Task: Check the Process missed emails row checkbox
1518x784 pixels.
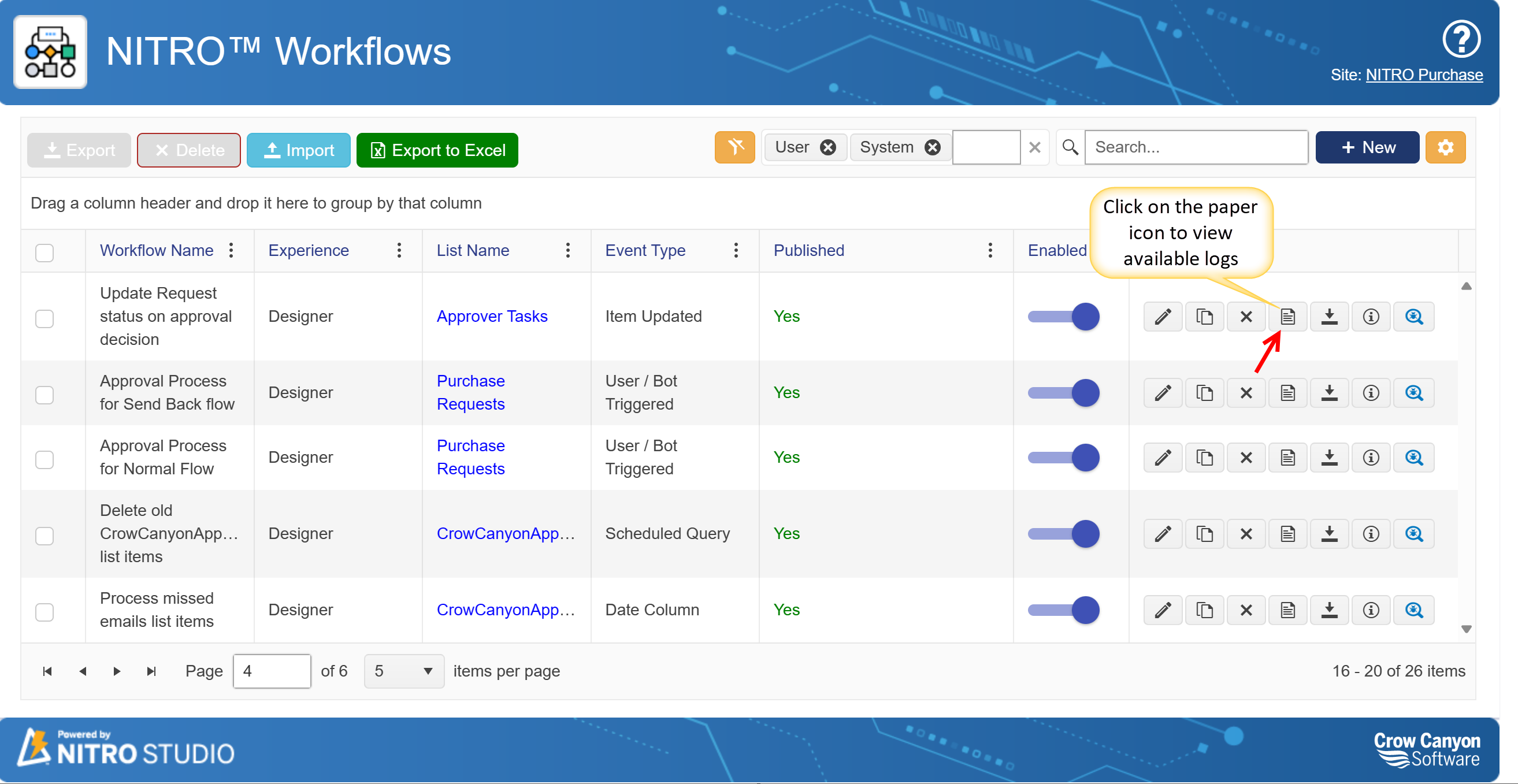Action: click(x=44, y=612)
